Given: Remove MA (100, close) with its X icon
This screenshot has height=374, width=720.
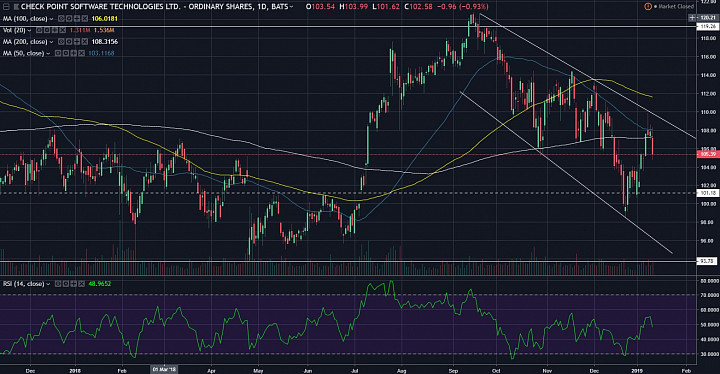Looking at the screenshot, I should pos(84,19).
